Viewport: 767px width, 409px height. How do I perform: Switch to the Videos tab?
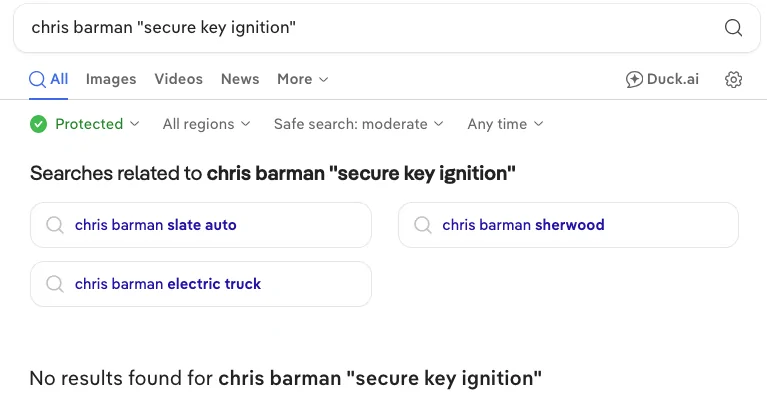click(x=178, y=79)
